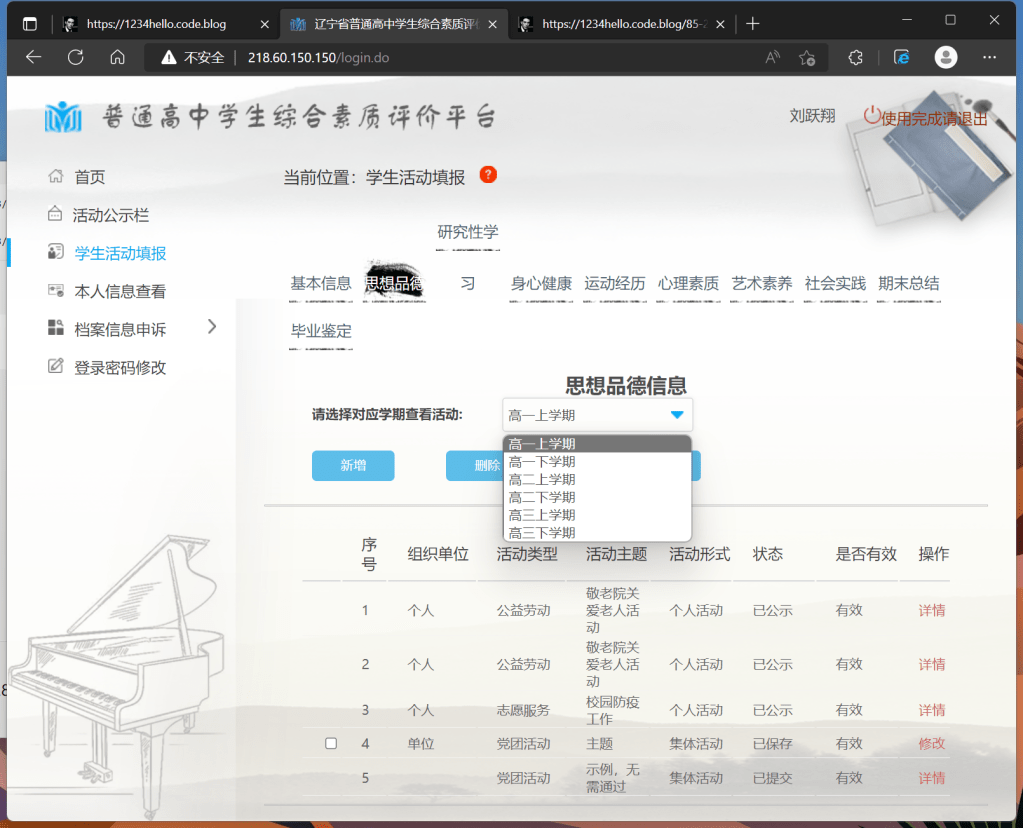Expand the 档案信息申诉 submenu arrow
The height and width of the screenshot is (828, 1023).
(211, 326)
